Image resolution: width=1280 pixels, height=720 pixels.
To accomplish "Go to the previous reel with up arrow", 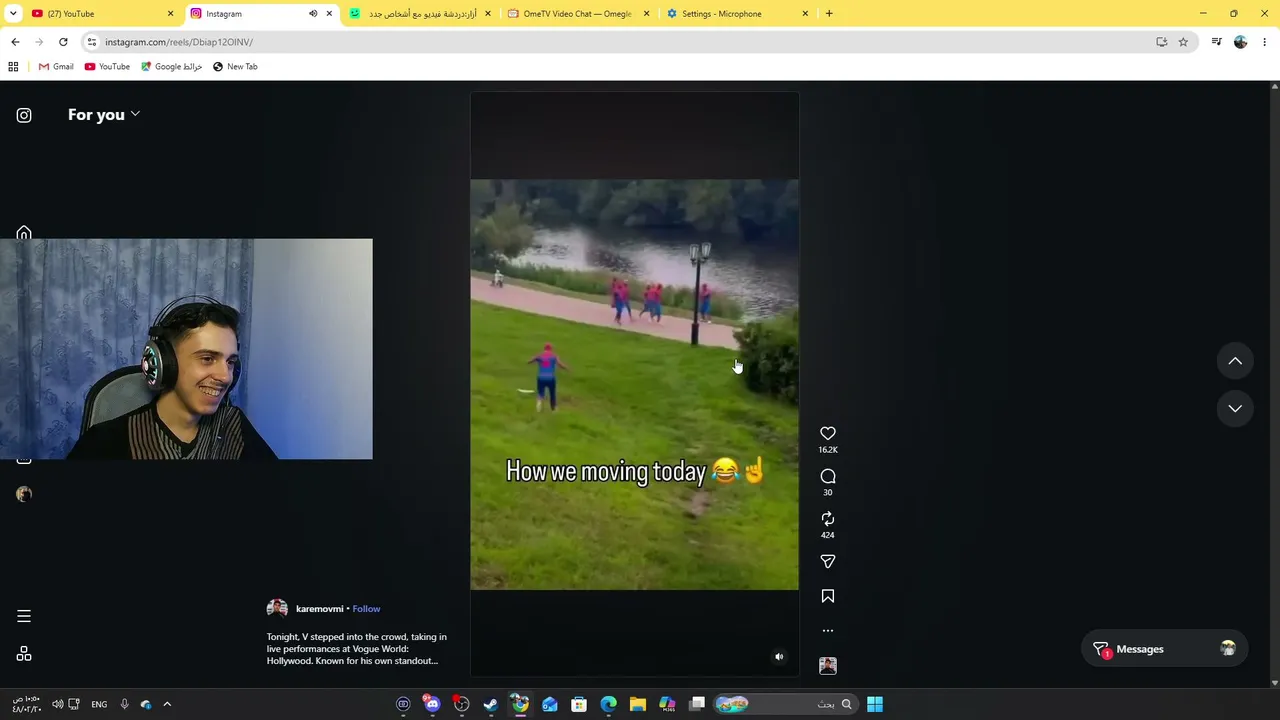I will (x=1235, y=361).
